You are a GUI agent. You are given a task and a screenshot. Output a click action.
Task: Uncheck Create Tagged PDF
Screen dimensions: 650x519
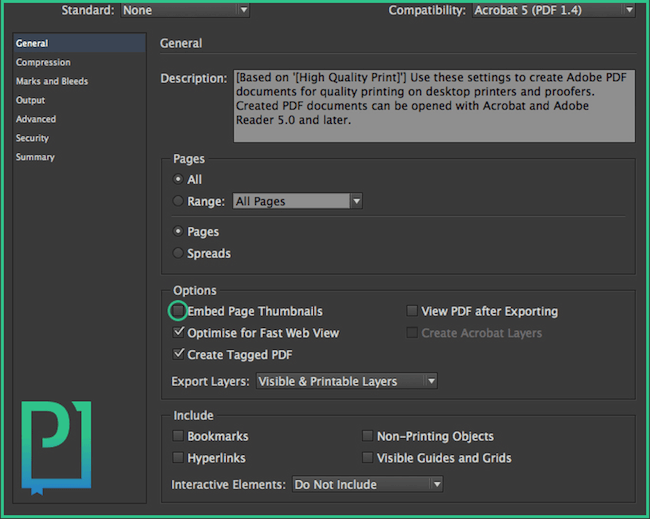point(178,354)
